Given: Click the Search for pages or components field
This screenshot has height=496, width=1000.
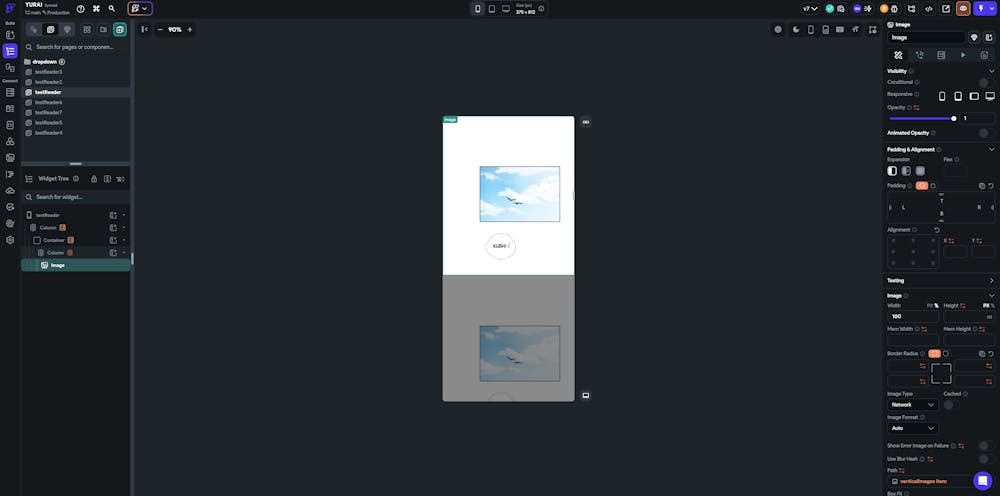Looking at the screenshot, I should click(76, 47).
